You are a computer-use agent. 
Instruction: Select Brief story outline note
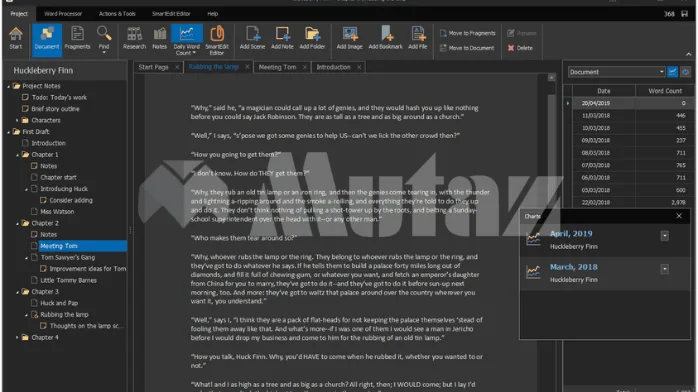pos(55,109)
